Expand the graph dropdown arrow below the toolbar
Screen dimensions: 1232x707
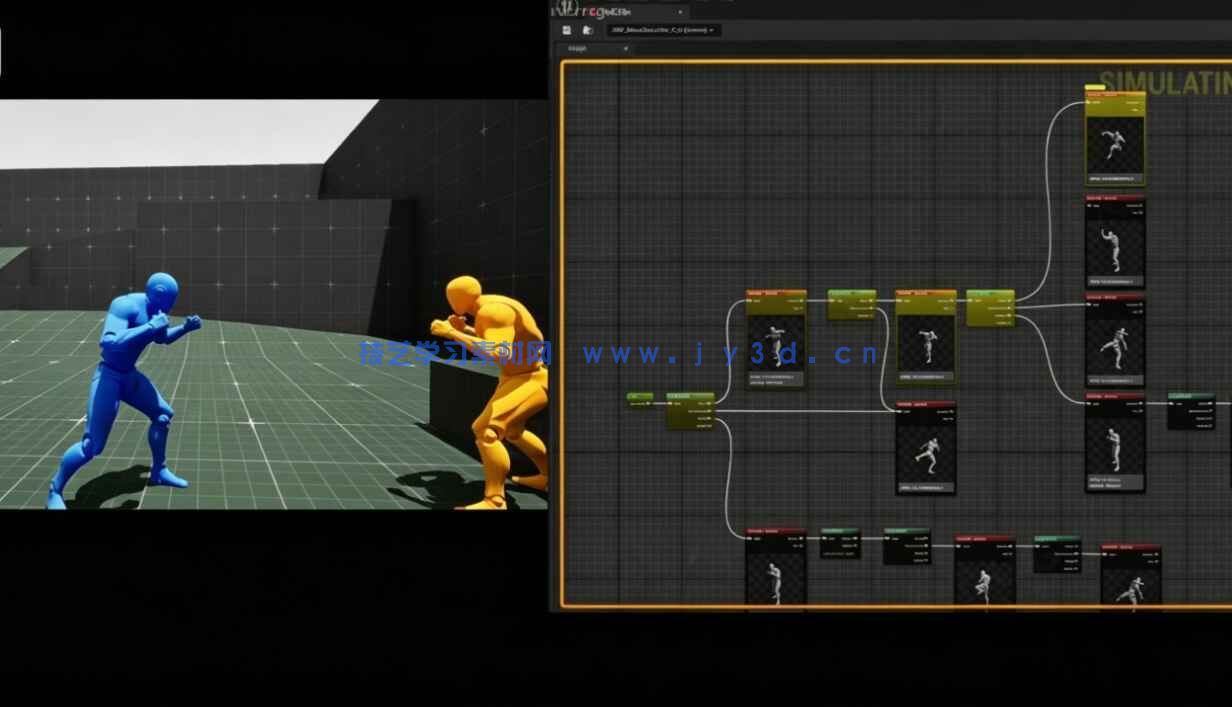click(x=626, y=48)
